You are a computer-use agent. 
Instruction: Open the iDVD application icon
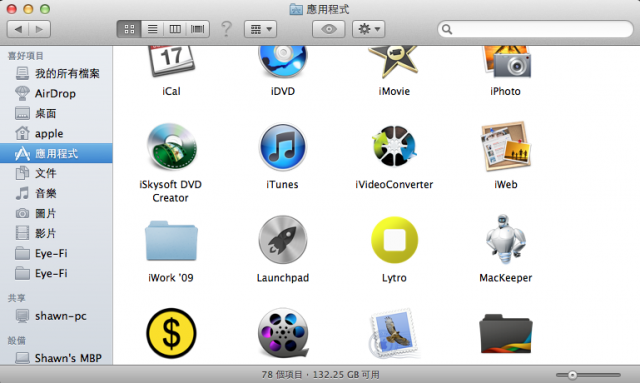282,62
